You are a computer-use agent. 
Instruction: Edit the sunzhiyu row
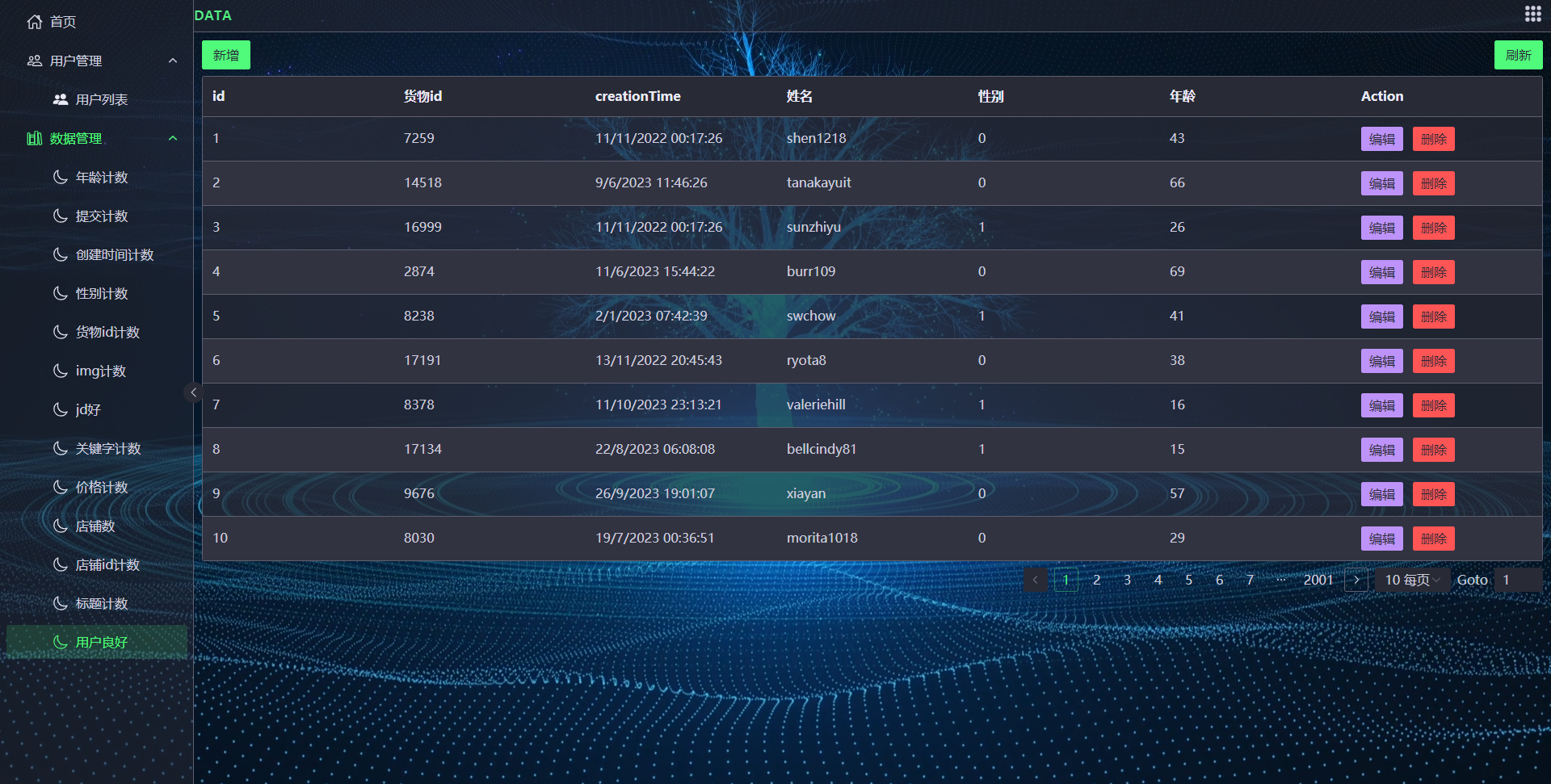1382,228
